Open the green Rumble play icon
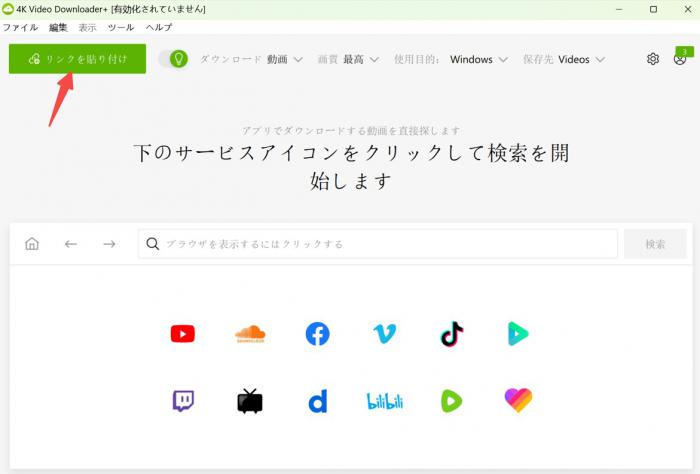The image size is (700, 474). pos(451,401)
